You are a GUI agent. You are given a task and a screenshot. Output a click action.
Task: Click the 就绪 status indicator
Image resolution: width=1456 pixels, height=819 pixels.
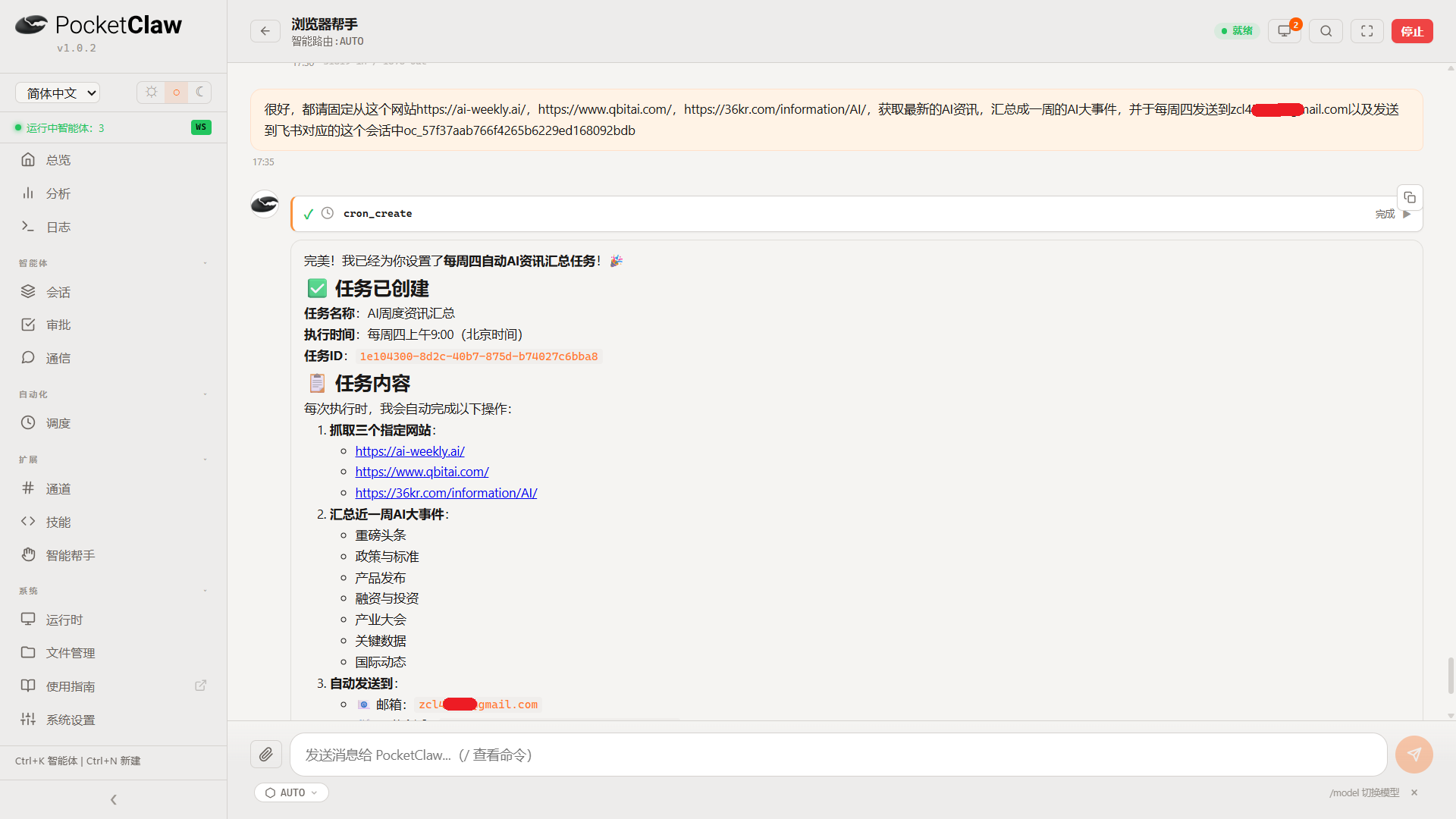1237,31
